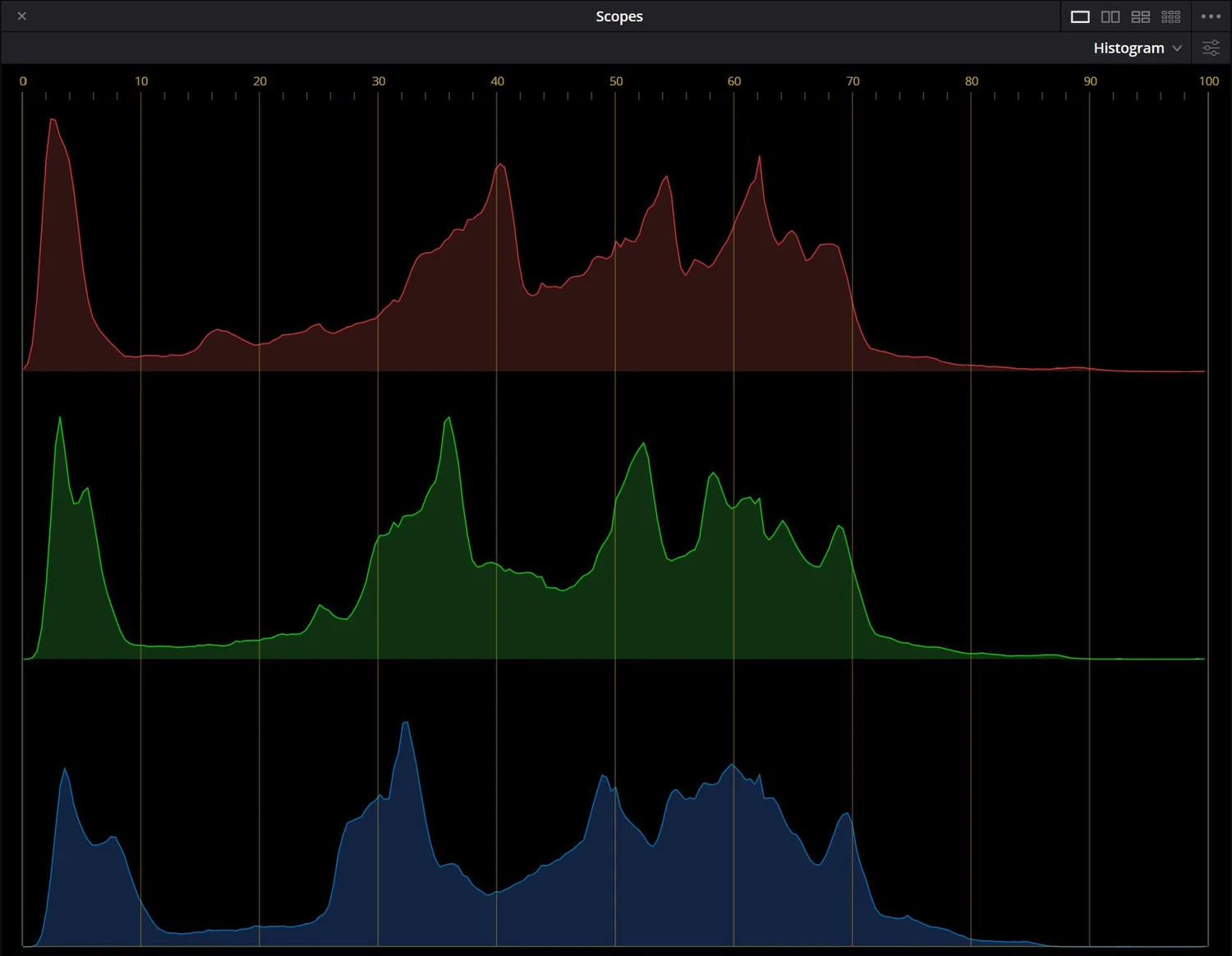The height and width of the screenshot is (956, 1232).
Task: Select Histogram from the scope header
Action: pos(1129,48)
